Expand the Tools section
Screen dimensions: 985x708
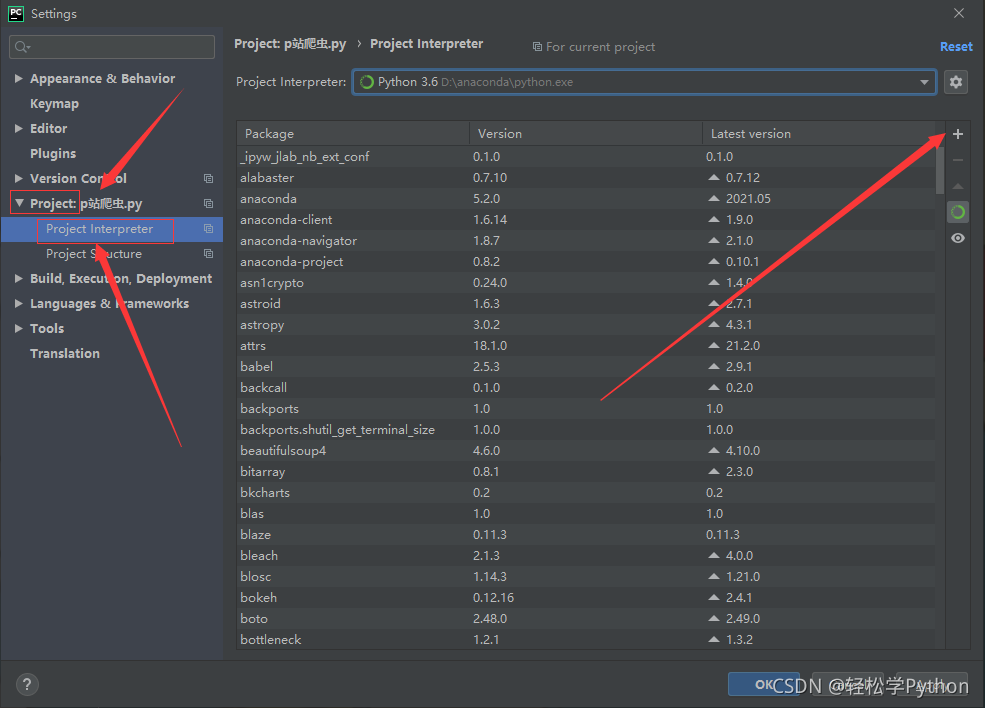coord(18,329)
